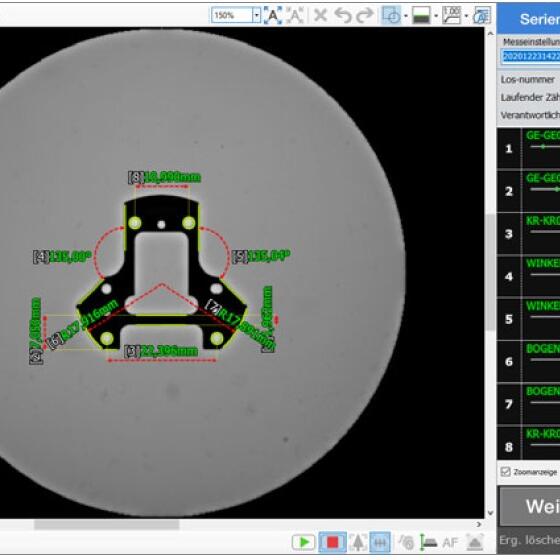The width and height of the screenshot is (560, 560).
Task: Click measurement label [5] 135,04°
Action: [261, 256]
